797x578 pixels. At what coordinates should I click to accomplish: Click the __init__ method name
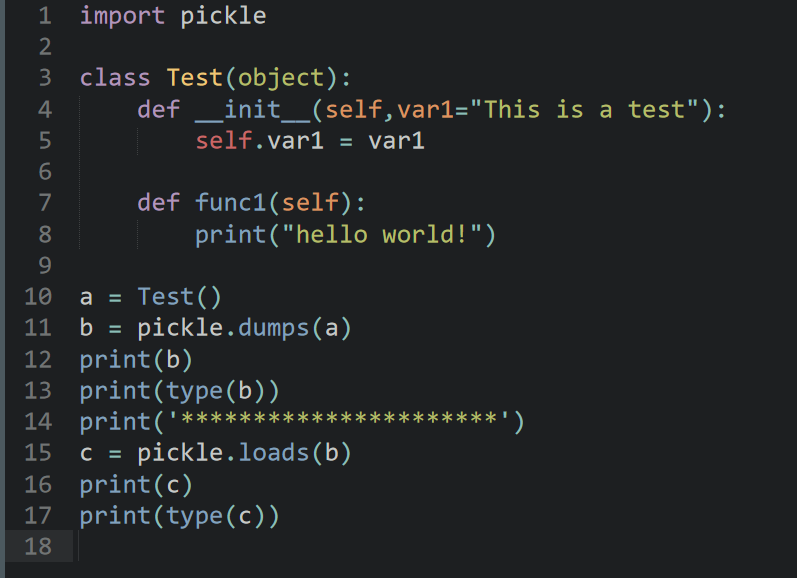click(252, 110)
